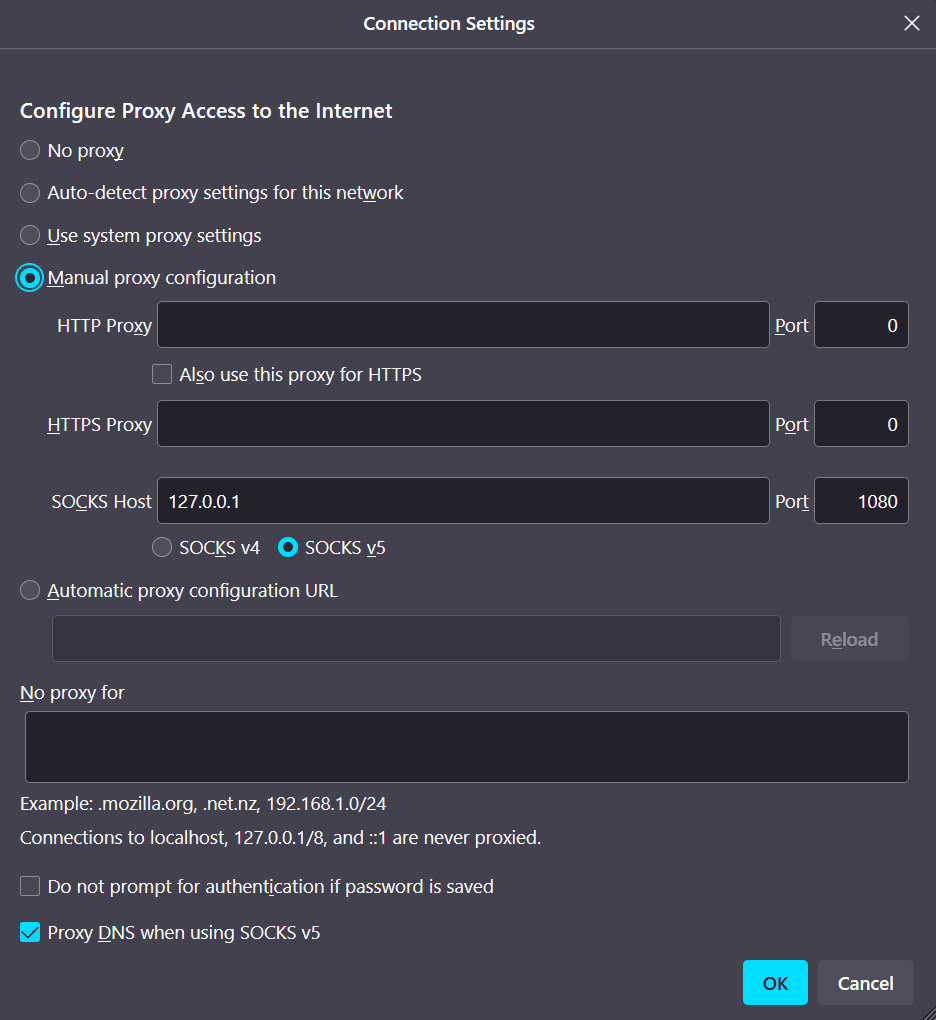Click the No proxy for text area
The width and height of the screenshot is (936, 1020).
coord(466,747)
